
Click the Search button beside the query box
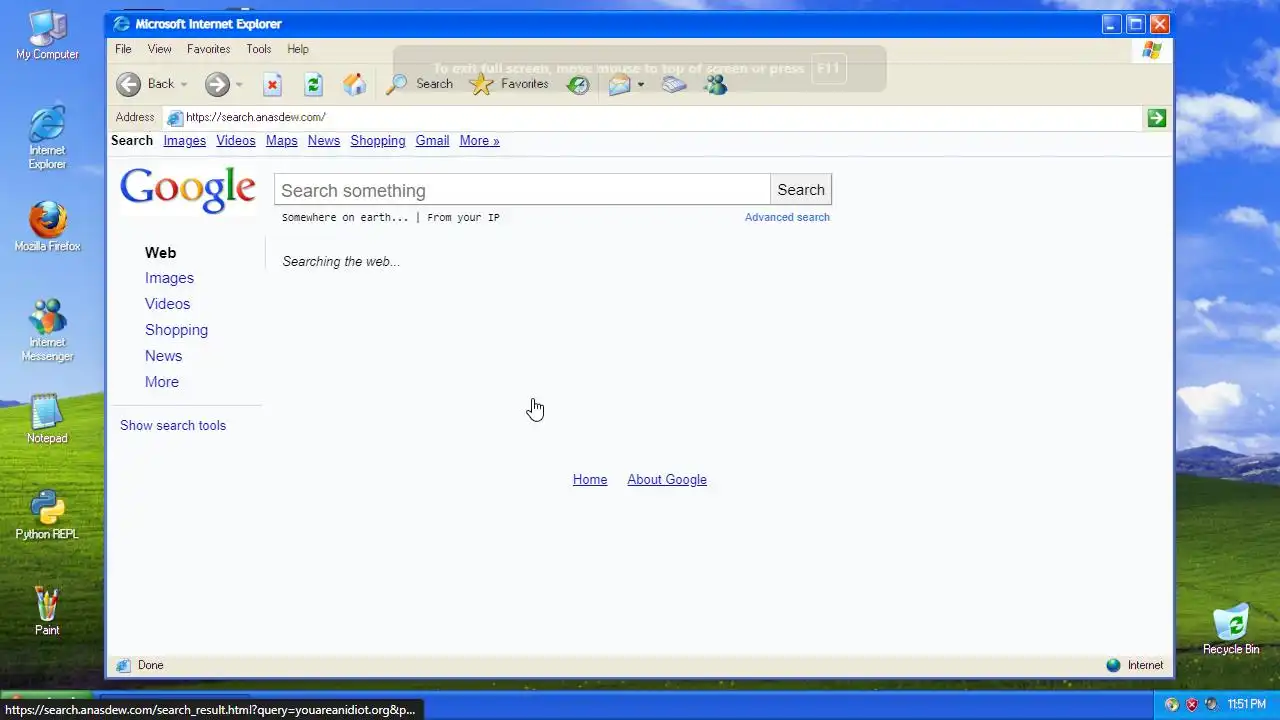(x=801, y=190)
